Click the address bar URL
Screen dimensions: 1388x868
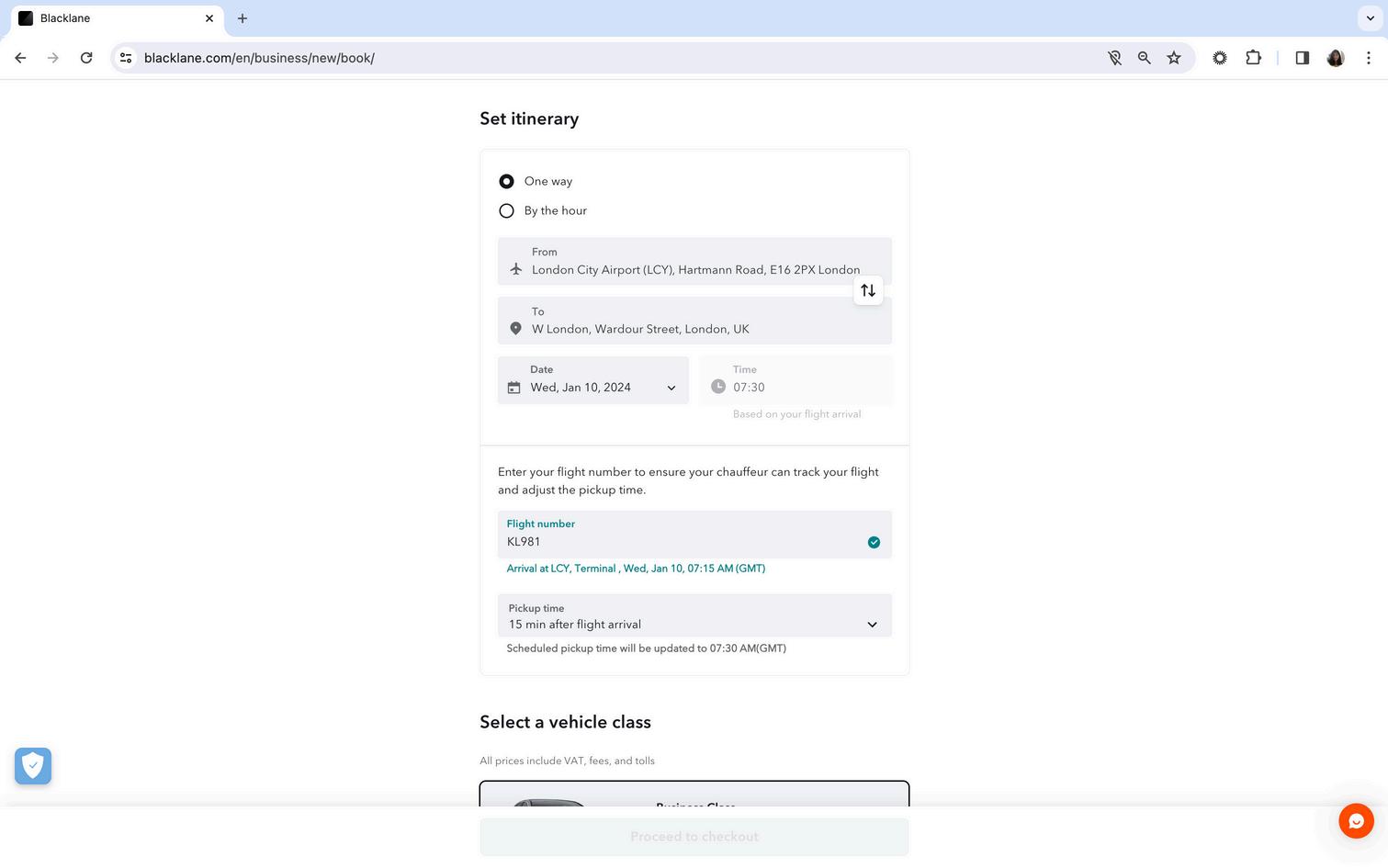(x=259, y=58)
